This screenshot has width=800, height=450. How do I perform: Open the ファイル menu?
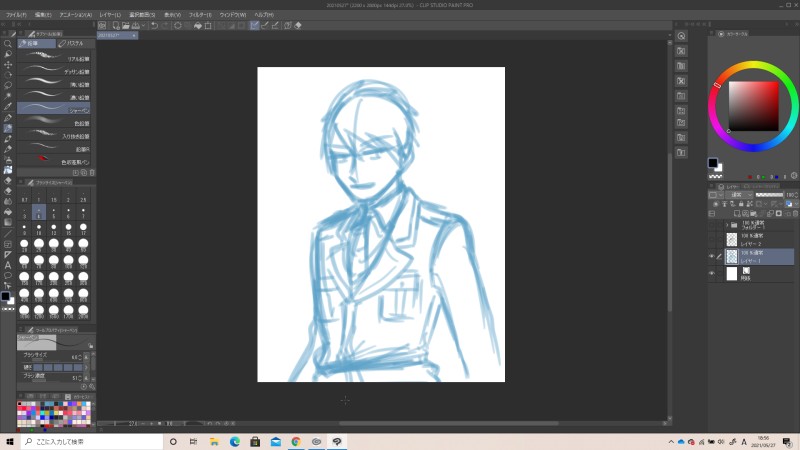click(x=16, y=15)
